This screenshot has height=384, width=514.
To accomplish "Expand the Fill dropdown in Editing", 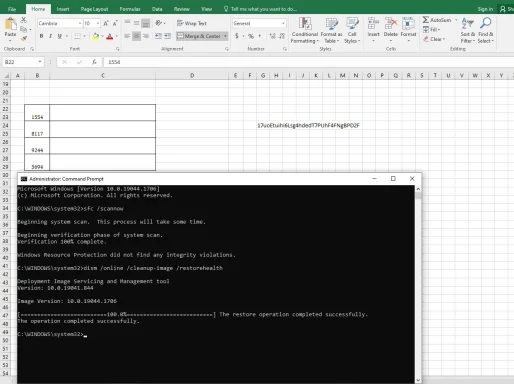I will coord(439,29).
